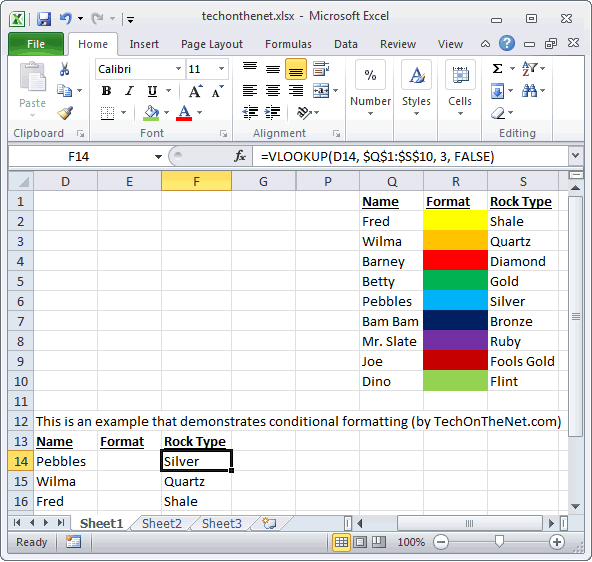Click the light blue Pebbles format cell
The width and height of the screenshot is (592, 562).
(455, 300)
